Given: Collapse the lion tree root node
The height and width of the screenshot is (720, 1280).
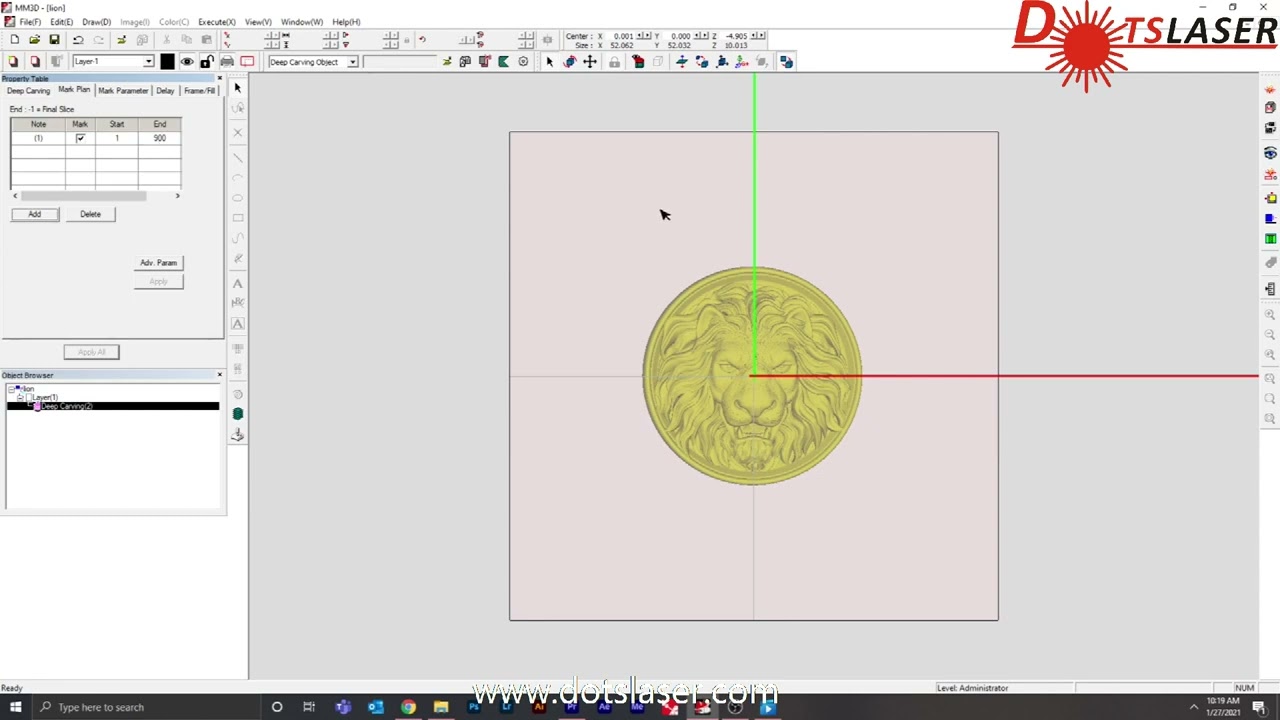Looking at the screenshot, I should (x=11, y=389).
